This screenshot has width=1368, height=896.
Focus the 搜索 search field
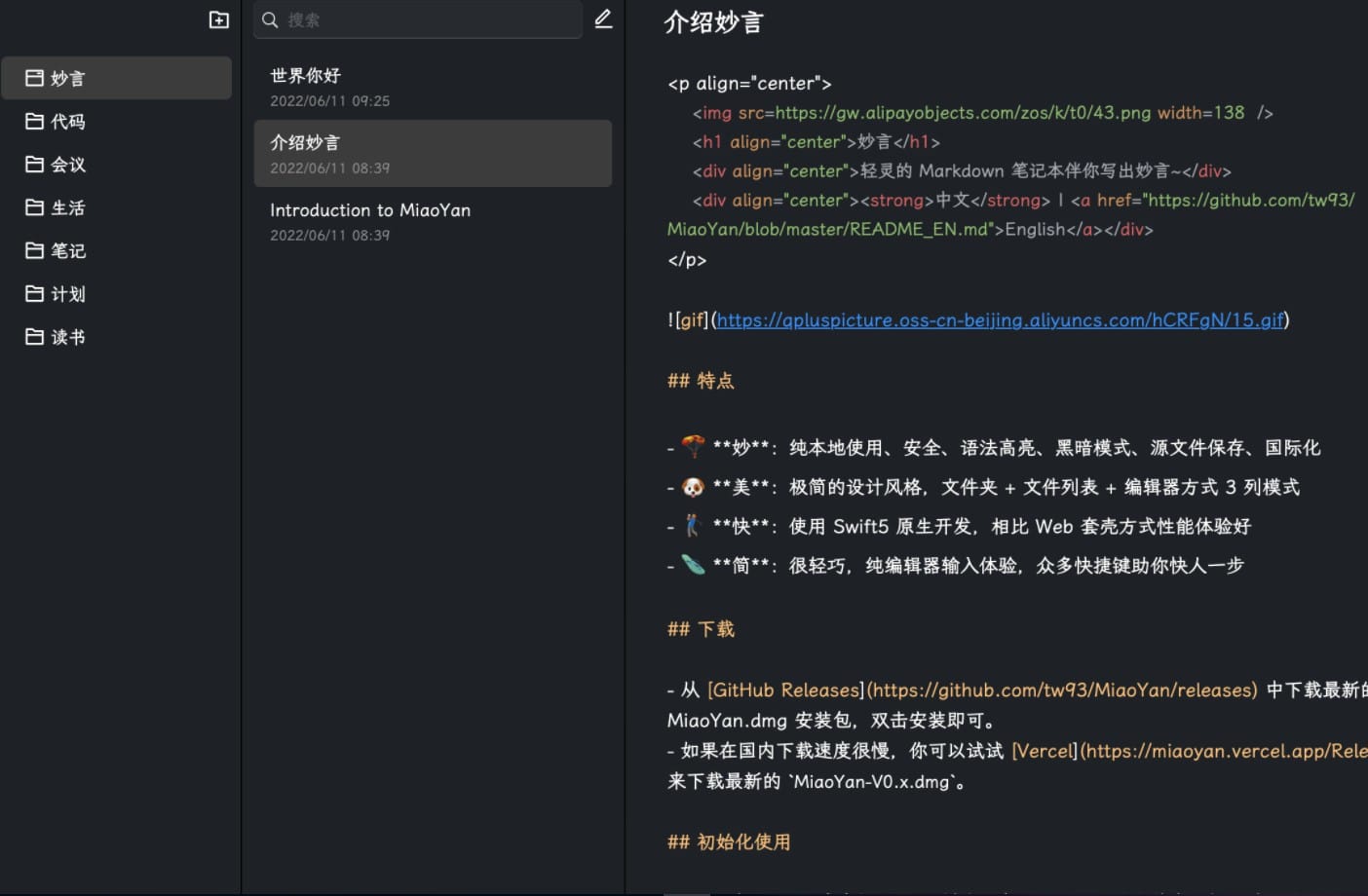coord(418,19)
